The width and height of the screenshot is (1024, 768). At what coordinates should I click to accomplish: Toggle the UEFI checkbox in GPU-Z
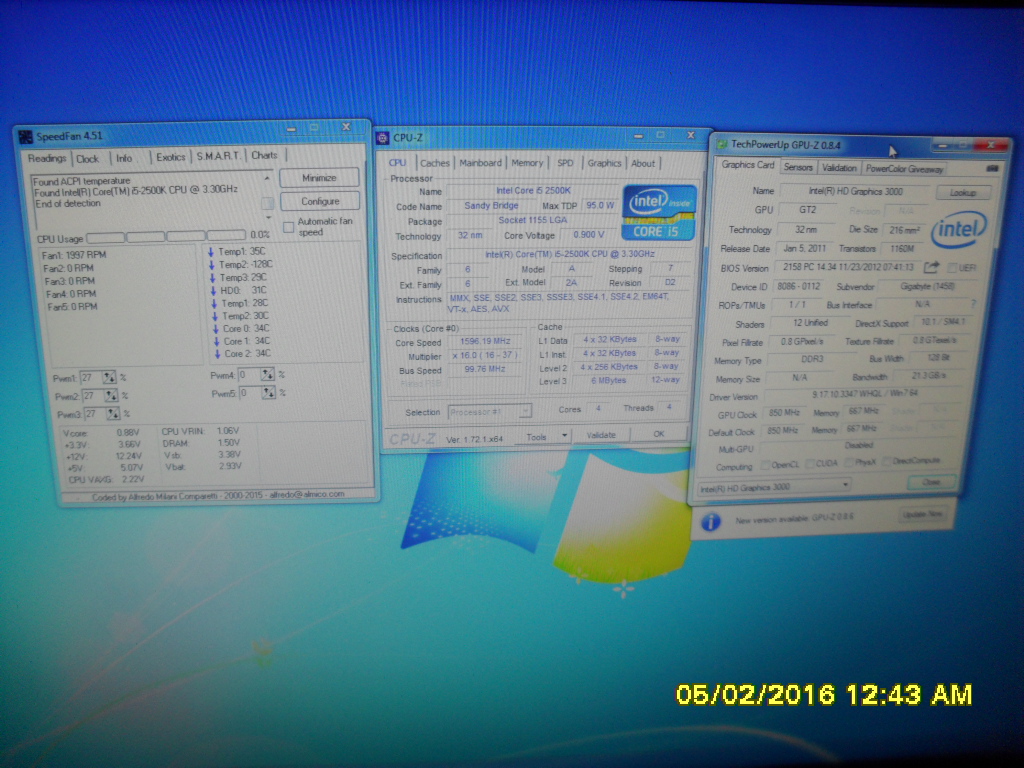click(952, 268)
